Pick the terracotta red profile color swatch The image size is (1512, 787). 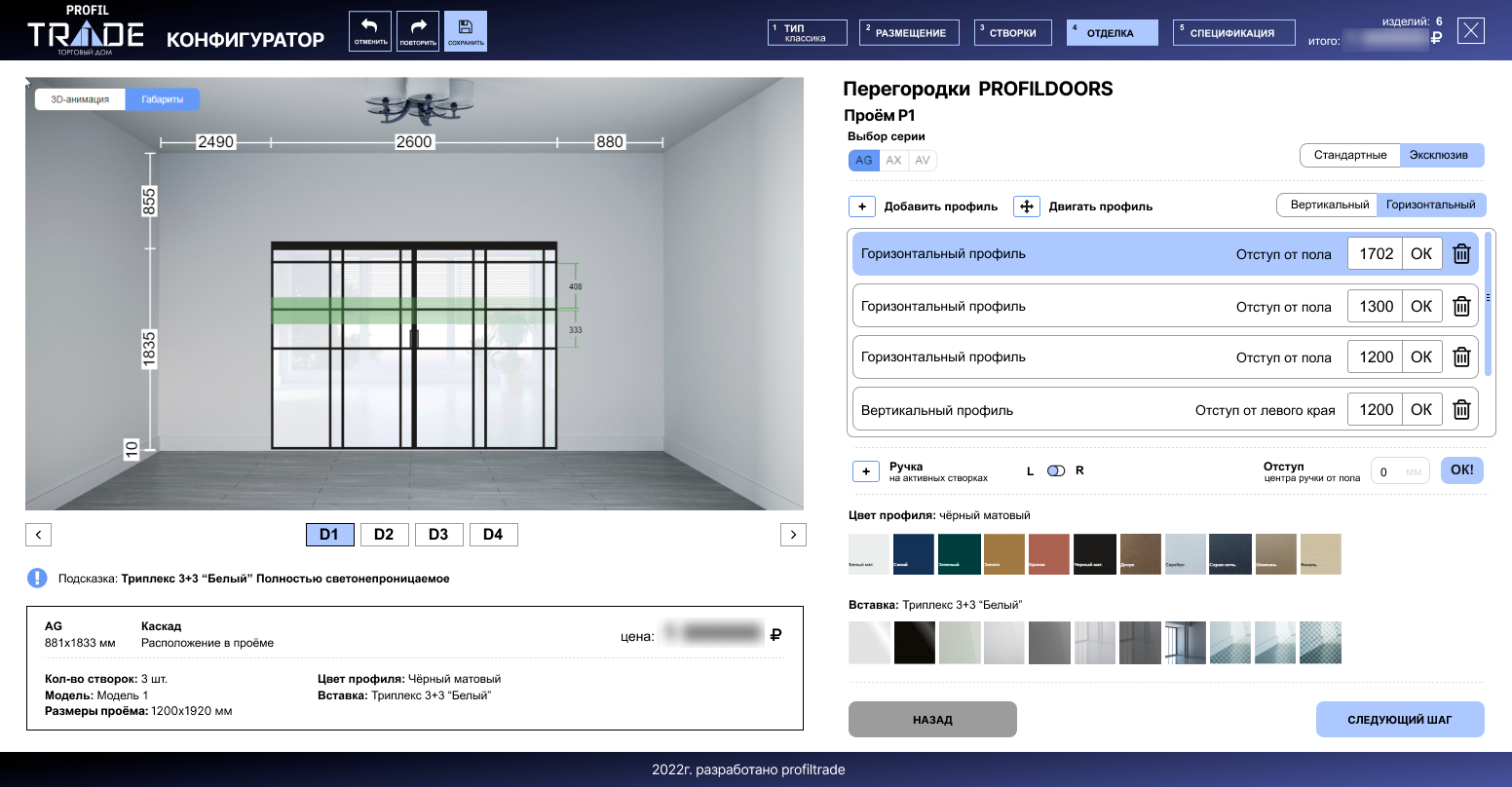pos(1049,554)
